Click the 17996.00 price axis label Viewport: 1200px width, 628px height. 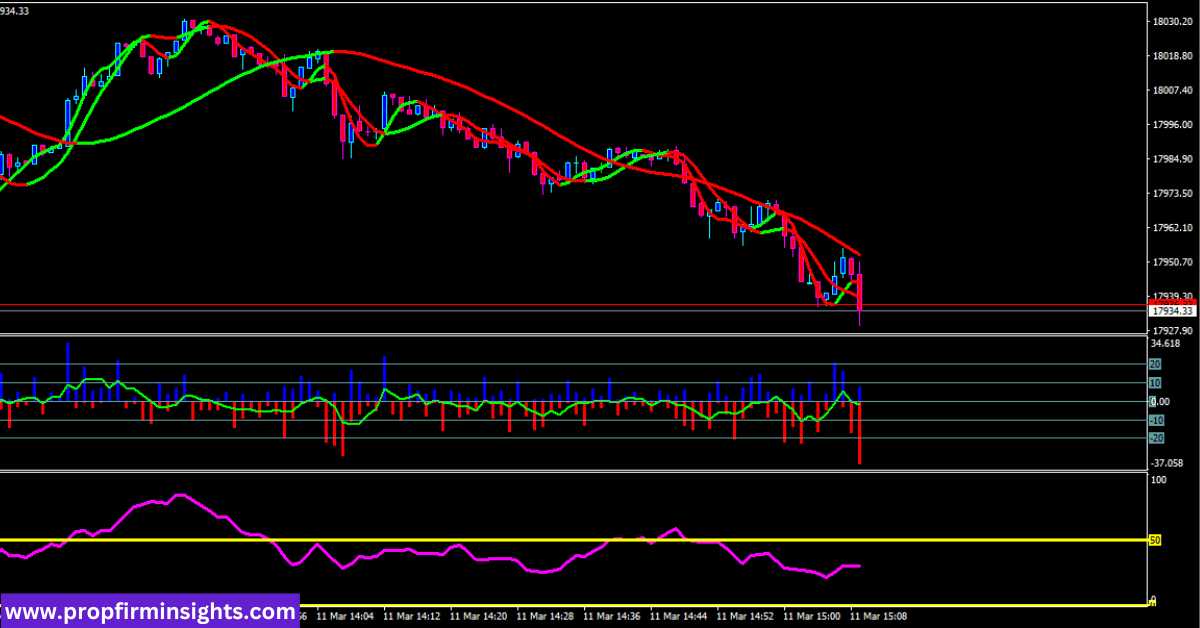tap(1173, 125)
